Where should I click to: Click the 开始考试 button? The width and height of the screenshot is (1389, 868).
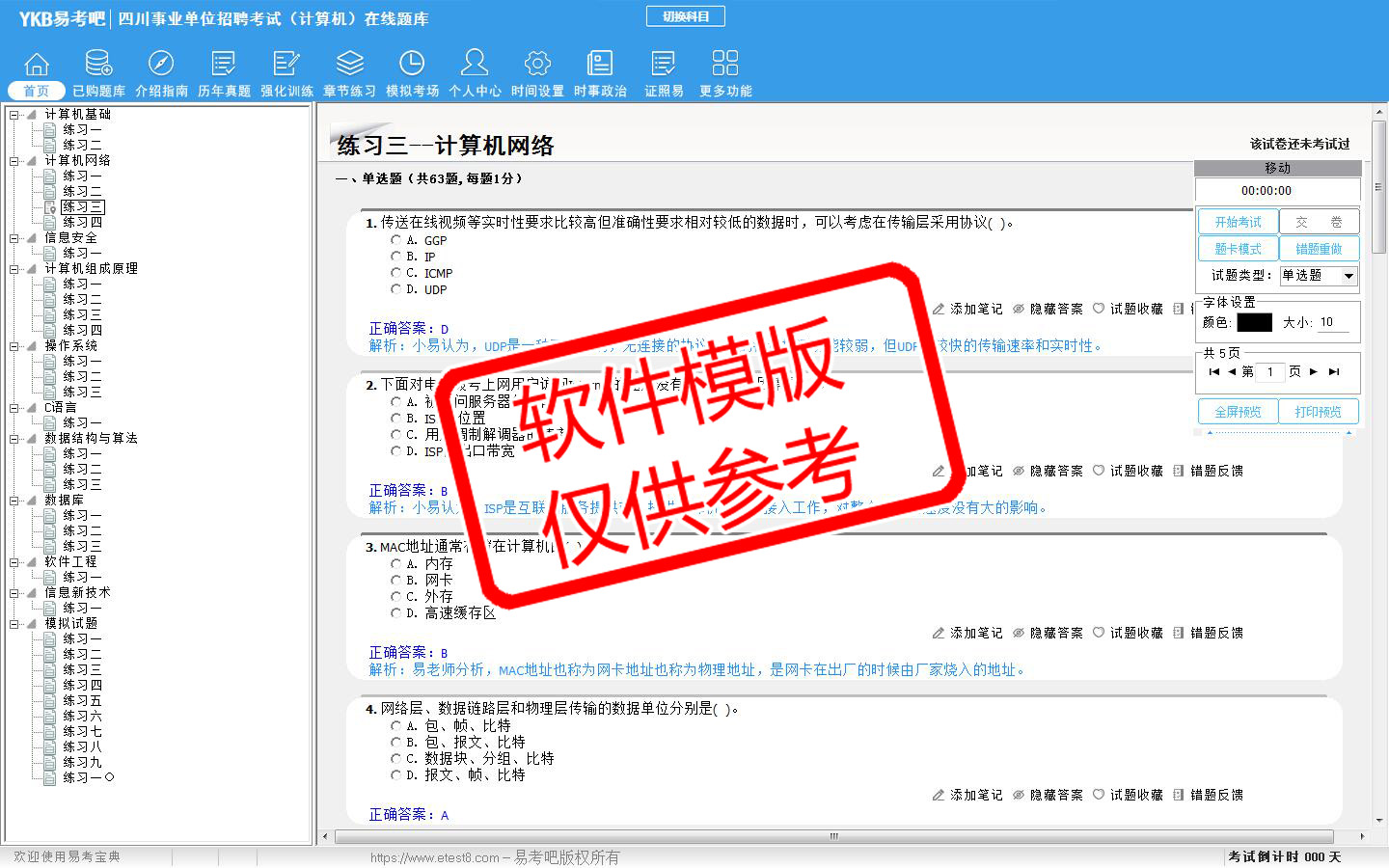1238,222
